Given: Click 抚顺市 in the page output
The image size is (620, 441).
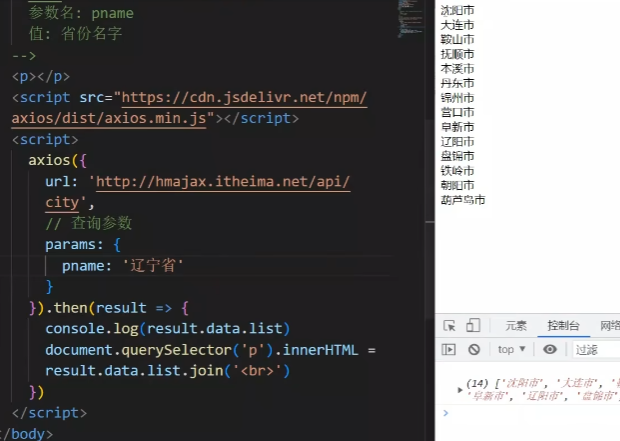Looking at the screenshot, I should click(x=457, y=54).
